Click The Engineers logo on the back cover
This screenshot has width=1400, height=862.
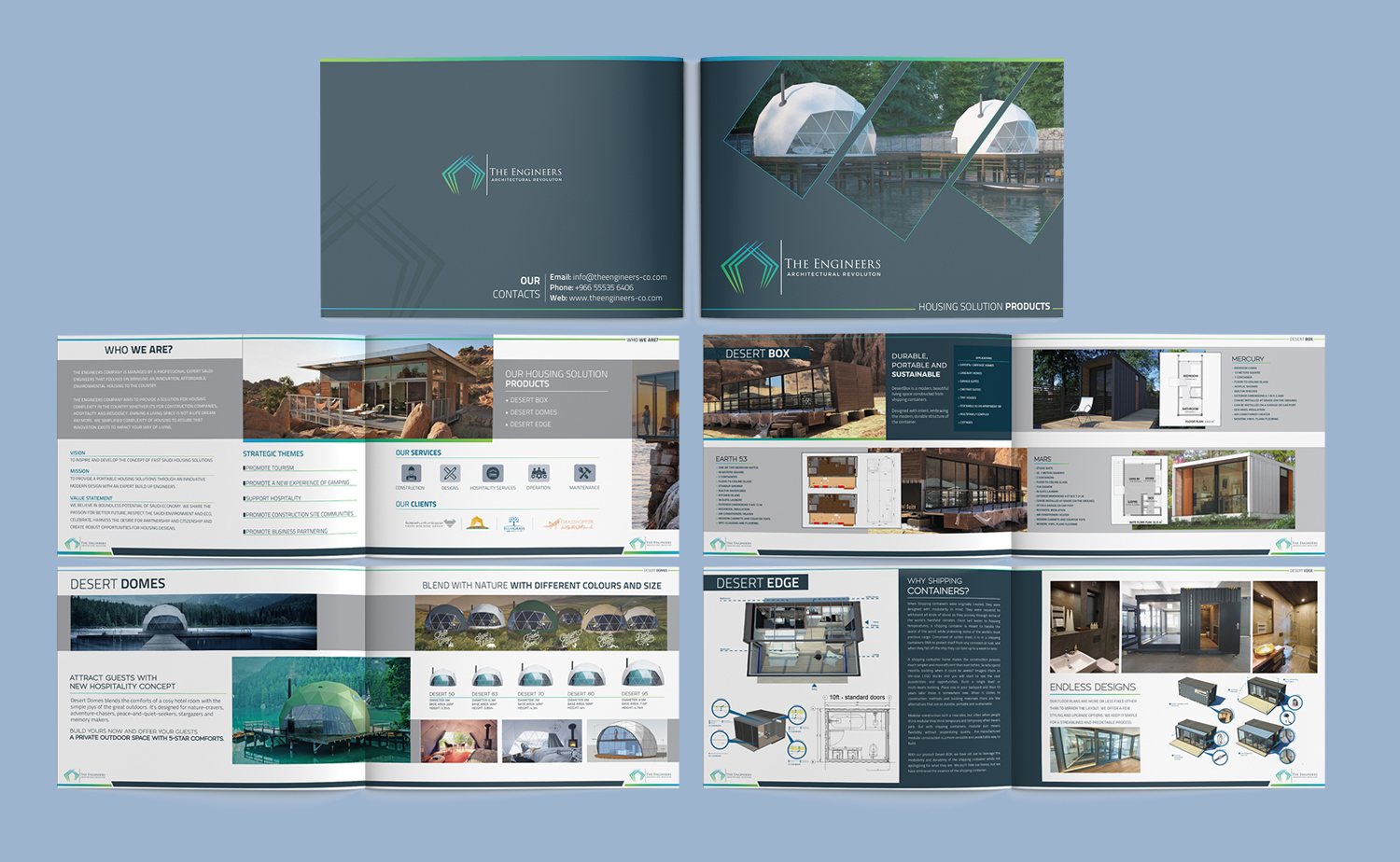pos(502,174)
